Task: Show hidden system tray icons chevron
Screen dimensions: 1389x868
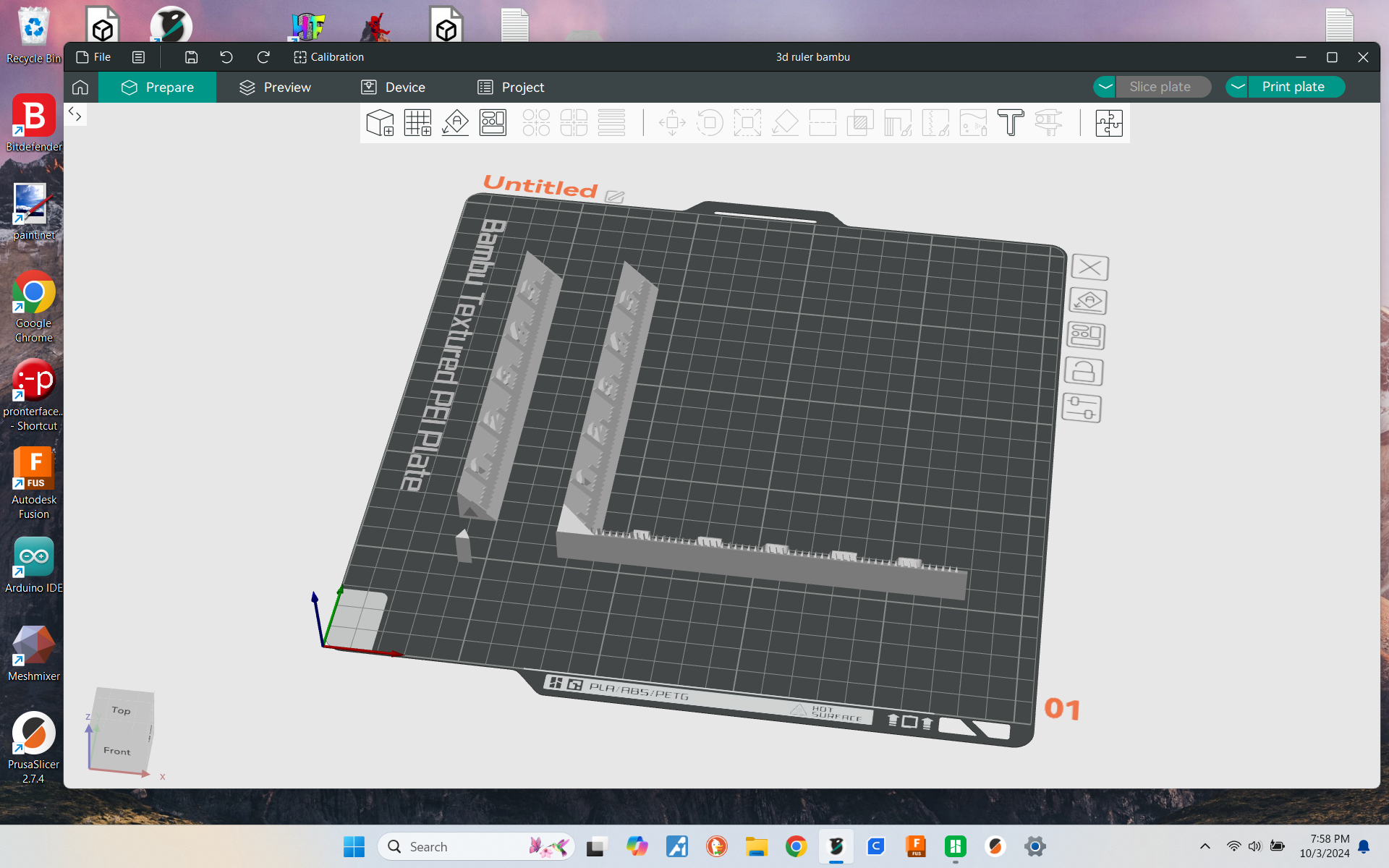Action: pos(1205,846)
